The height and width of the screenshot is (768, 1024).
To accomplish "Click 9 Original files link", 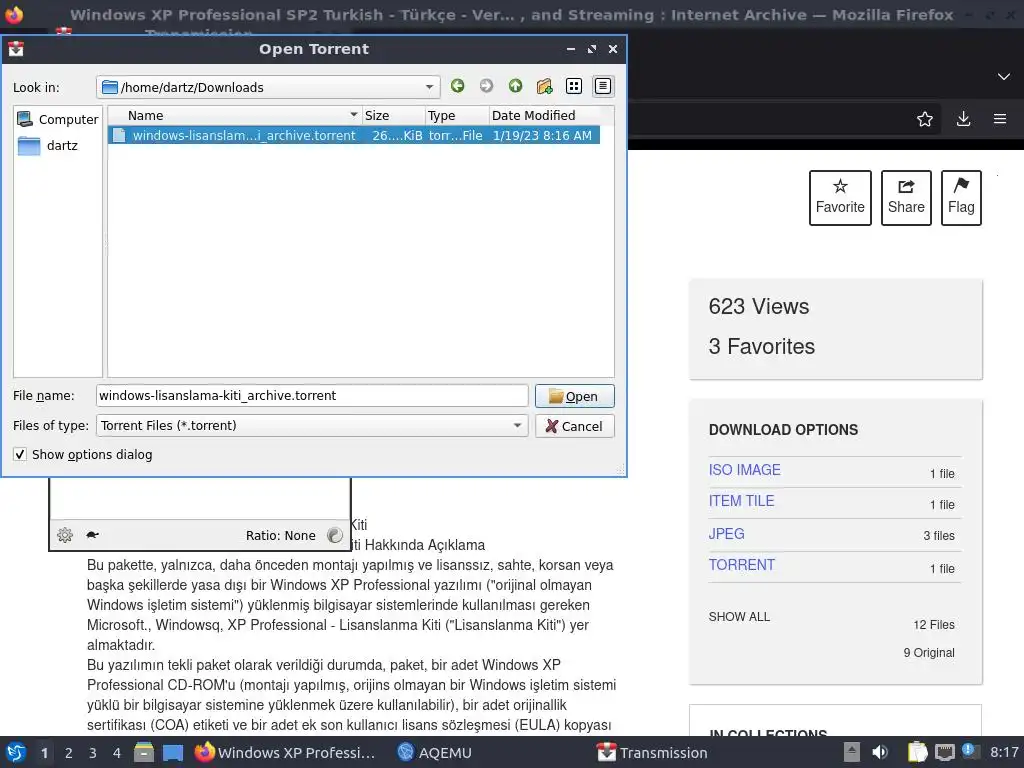I will tap(929, 652).
